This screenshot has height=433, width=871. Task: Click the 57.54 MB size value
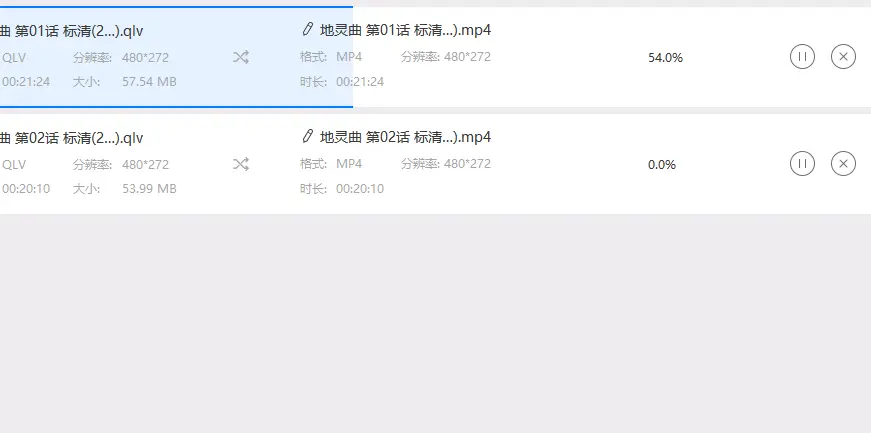pos(149,82)
